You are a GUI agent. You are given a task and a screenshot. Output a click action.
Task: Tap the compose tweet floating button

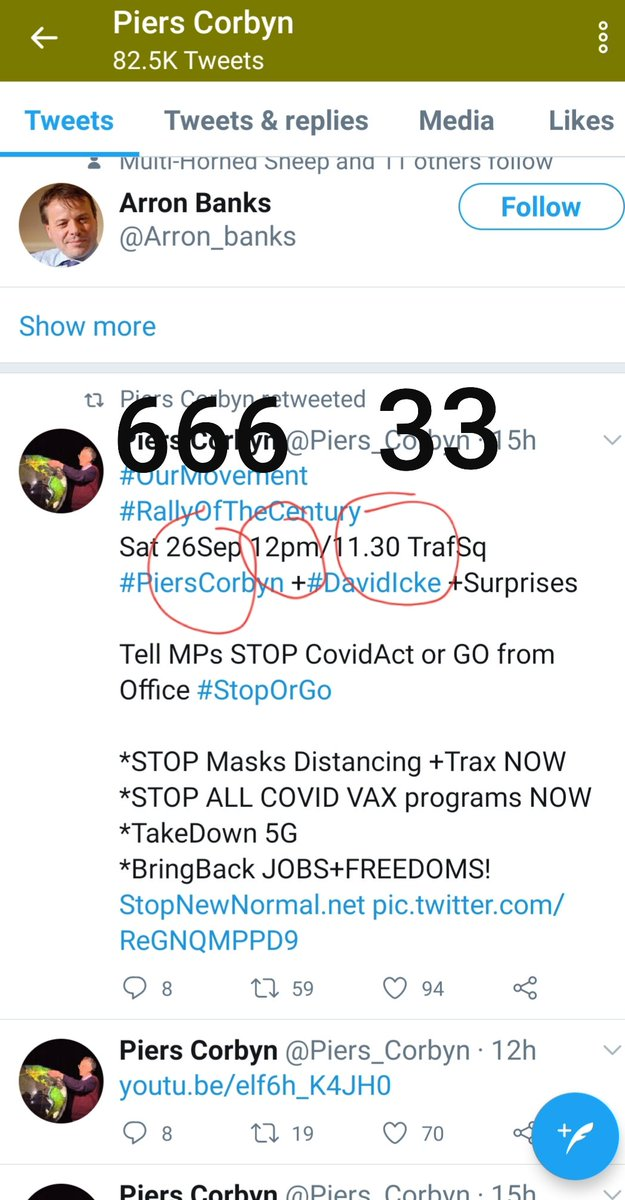click(576, 1135)
